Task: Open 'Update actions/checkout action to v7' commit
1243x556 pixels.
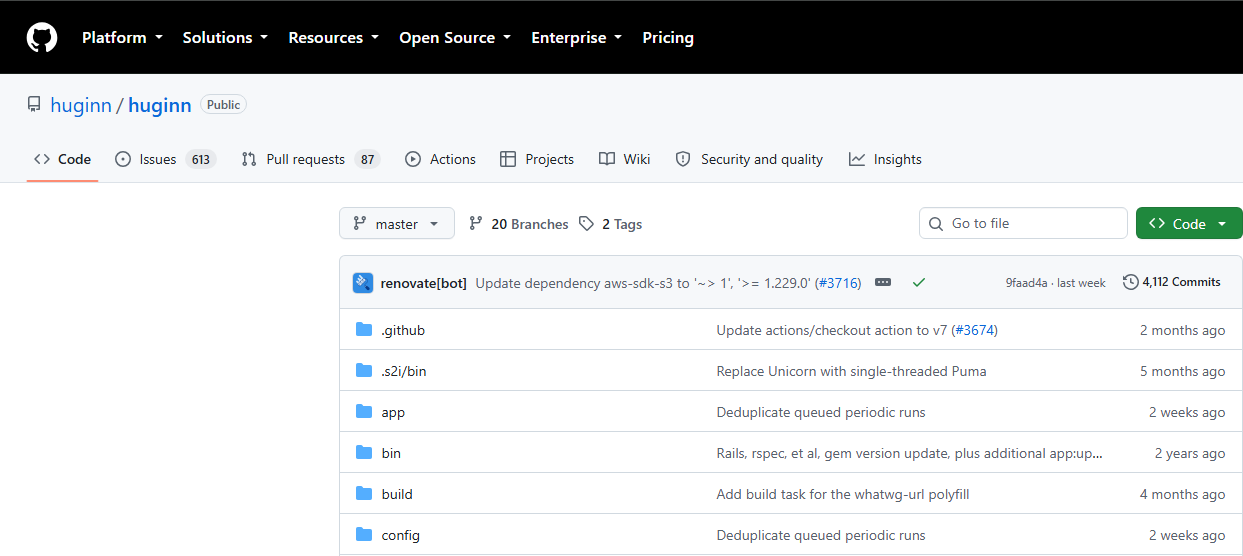Action: [x=831, y=330]
